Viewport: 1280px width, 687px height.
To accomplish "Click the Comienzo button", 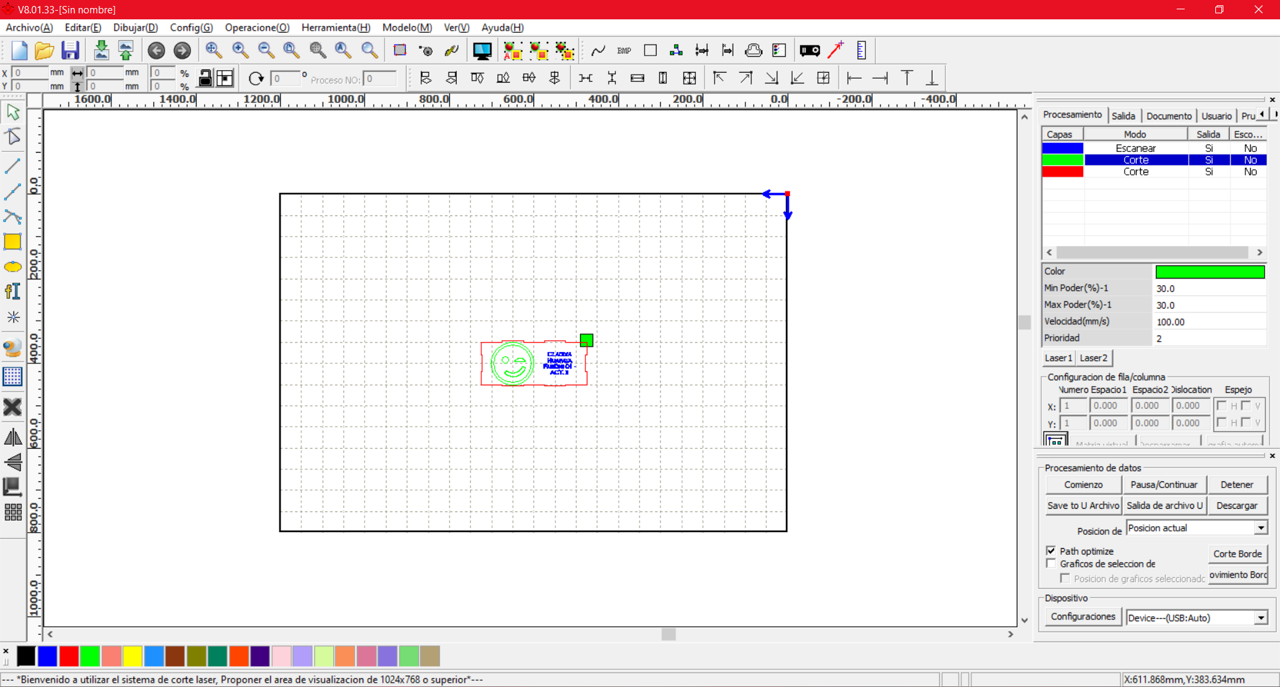I will pyautogui.click(x=1083, y=485).
